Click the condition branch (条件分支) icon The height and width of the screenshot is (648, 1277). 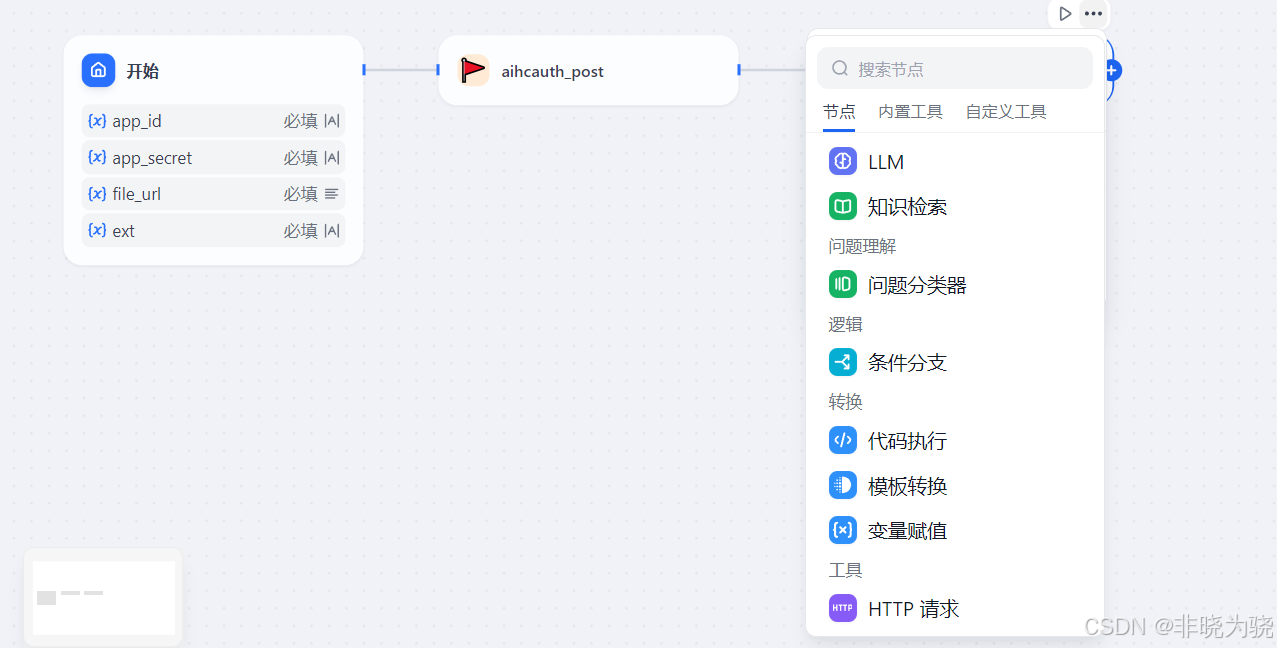(x=843, y=362)
